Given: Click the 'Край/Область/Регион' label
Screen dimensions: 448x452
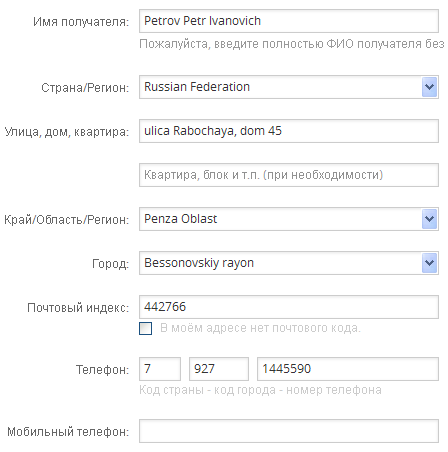Looking at the screenshot, I should [67, 220].
